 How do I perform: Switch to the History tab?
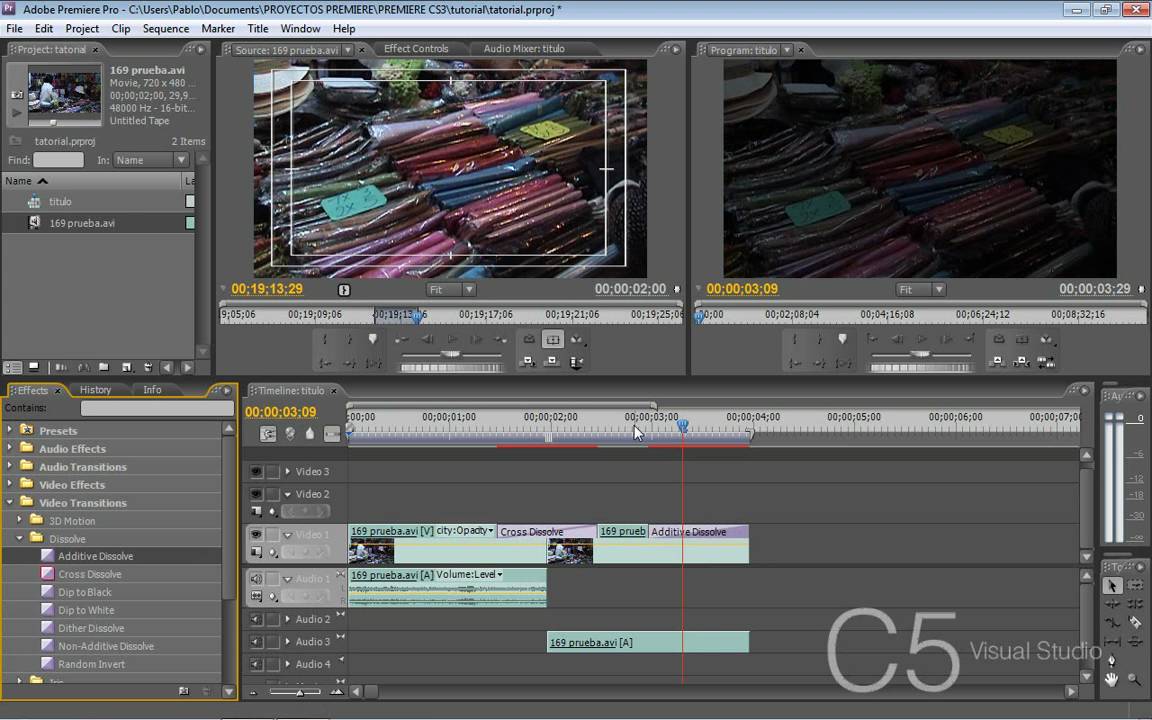tap(96, 389)
